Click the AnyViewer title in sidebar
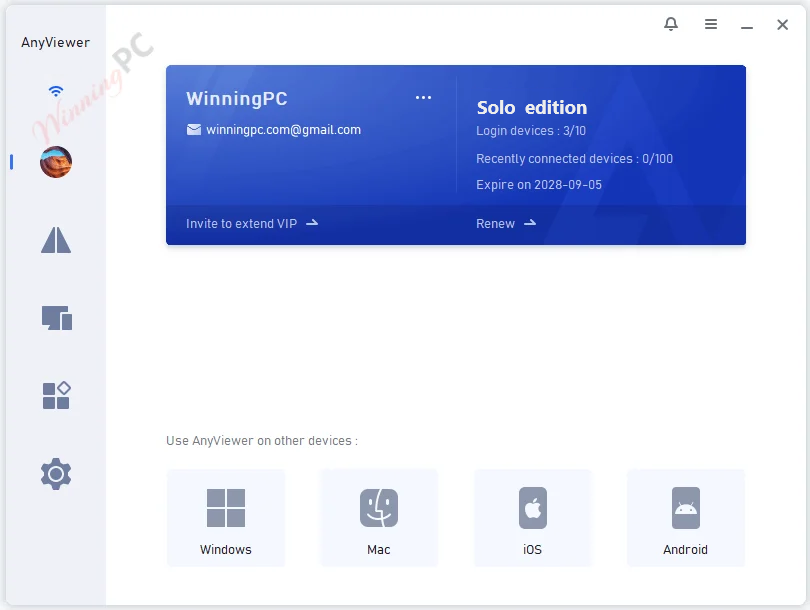The width and height of the screenshot is (810, 610). pos(55,43)
